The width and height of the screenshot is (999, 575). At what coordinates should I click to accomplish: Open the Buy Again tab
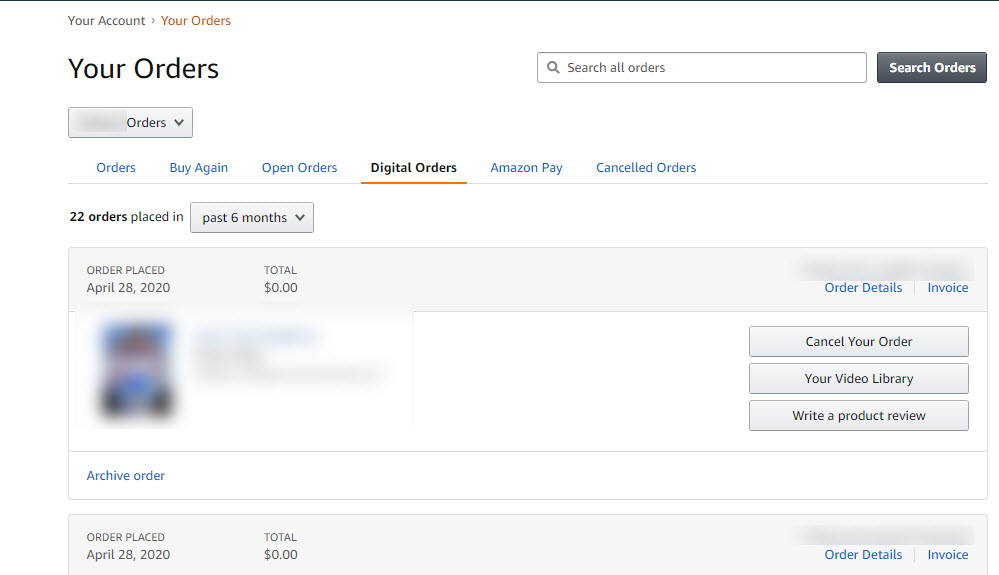pyautogui.click(x=199, y=168)
